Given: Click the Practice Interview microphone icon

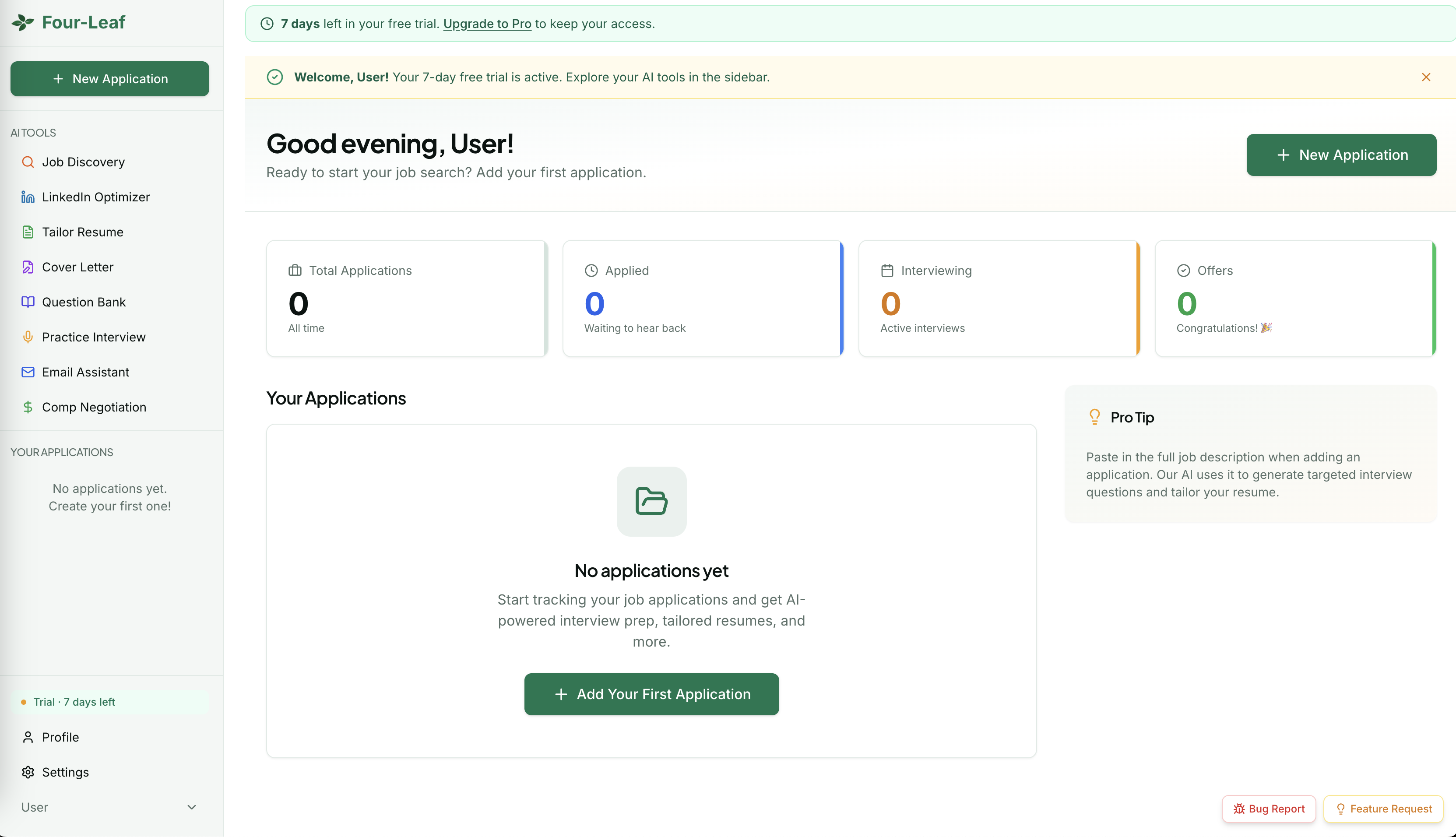Looking at the screenshot, I should (x=28, y=338).
